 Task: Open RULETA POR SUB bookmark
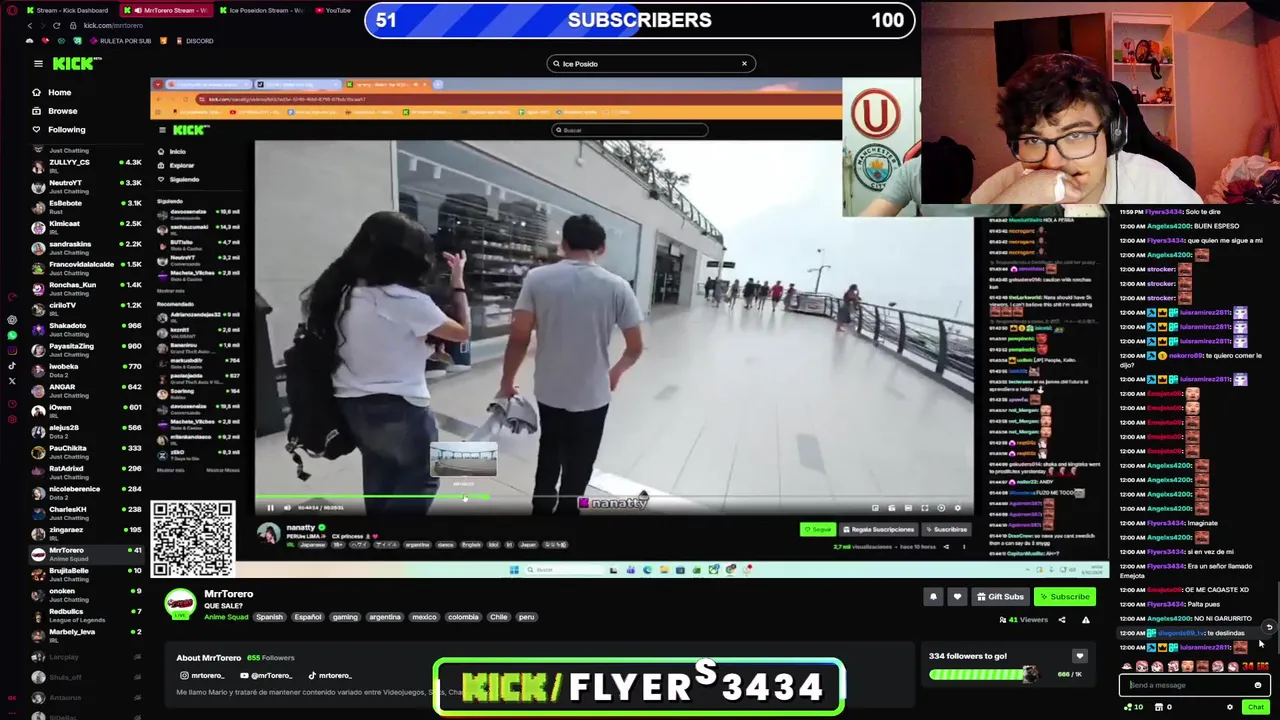pos(120,41)
